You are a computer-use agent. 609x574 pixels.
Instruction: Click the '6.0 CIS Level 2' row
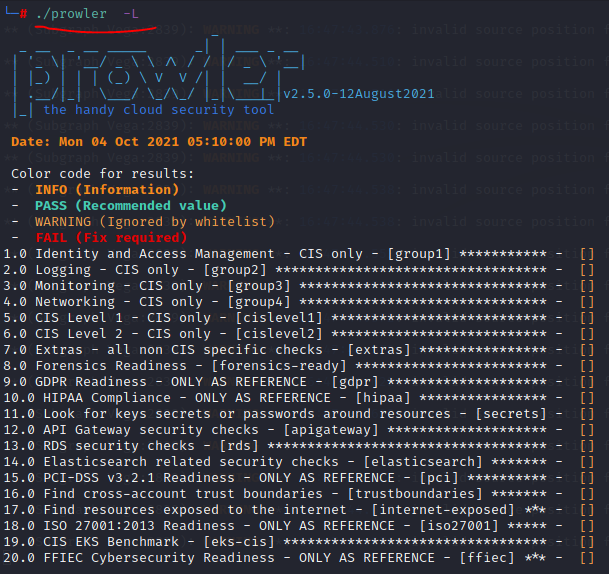click(x=299, y=333)
